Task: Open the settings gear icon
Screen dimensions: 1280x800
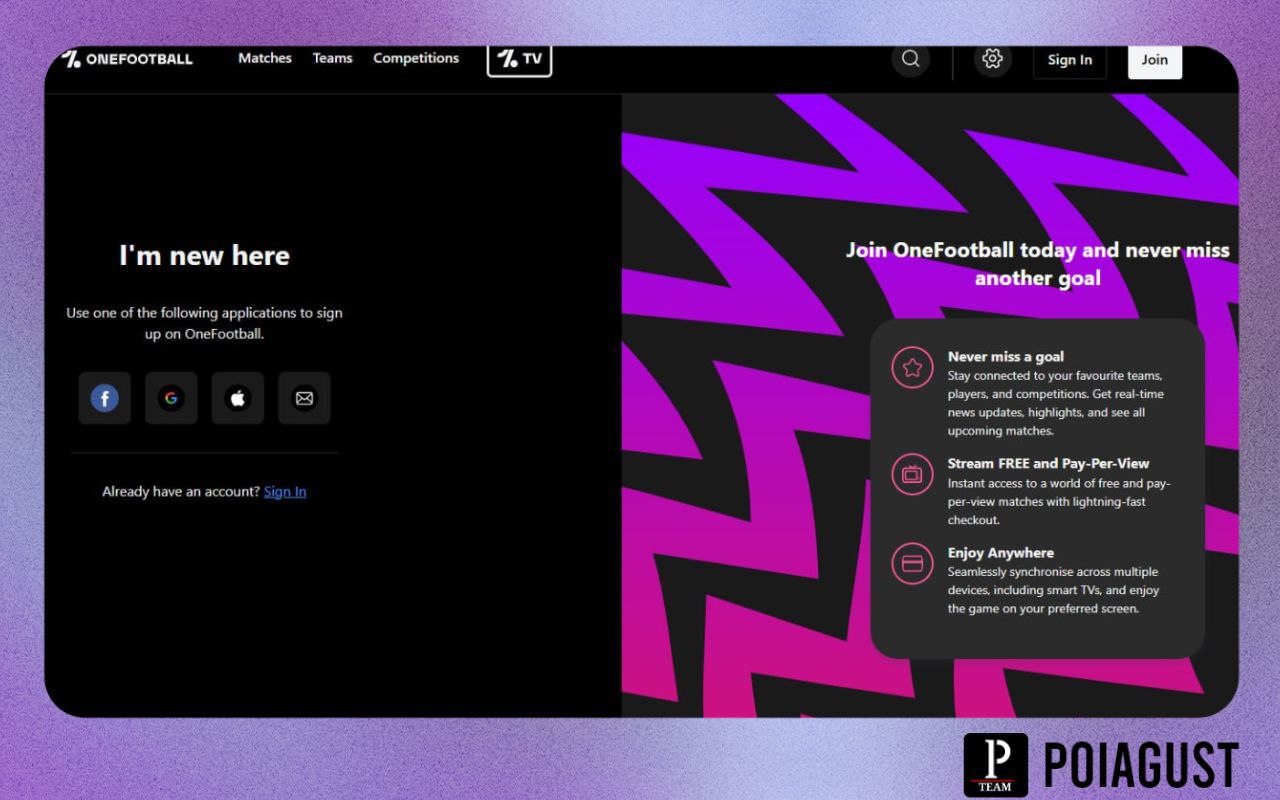Action: (x=992, y=59)
